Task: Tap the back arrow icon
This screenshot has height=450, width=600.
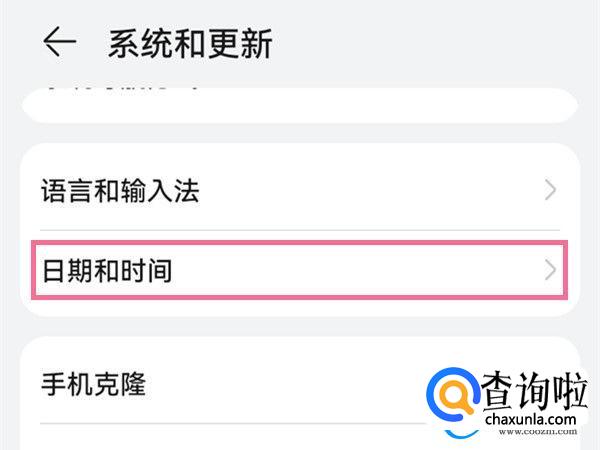Action: point(59,42)
